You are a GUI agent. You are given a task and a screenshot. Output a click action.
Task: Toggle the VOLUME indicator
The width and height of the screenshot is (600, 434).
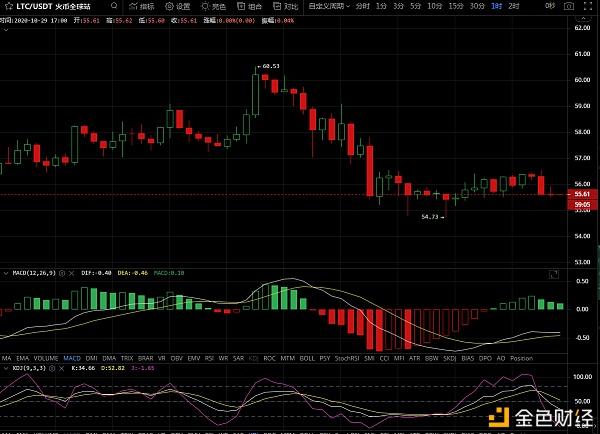pos(45,358)
